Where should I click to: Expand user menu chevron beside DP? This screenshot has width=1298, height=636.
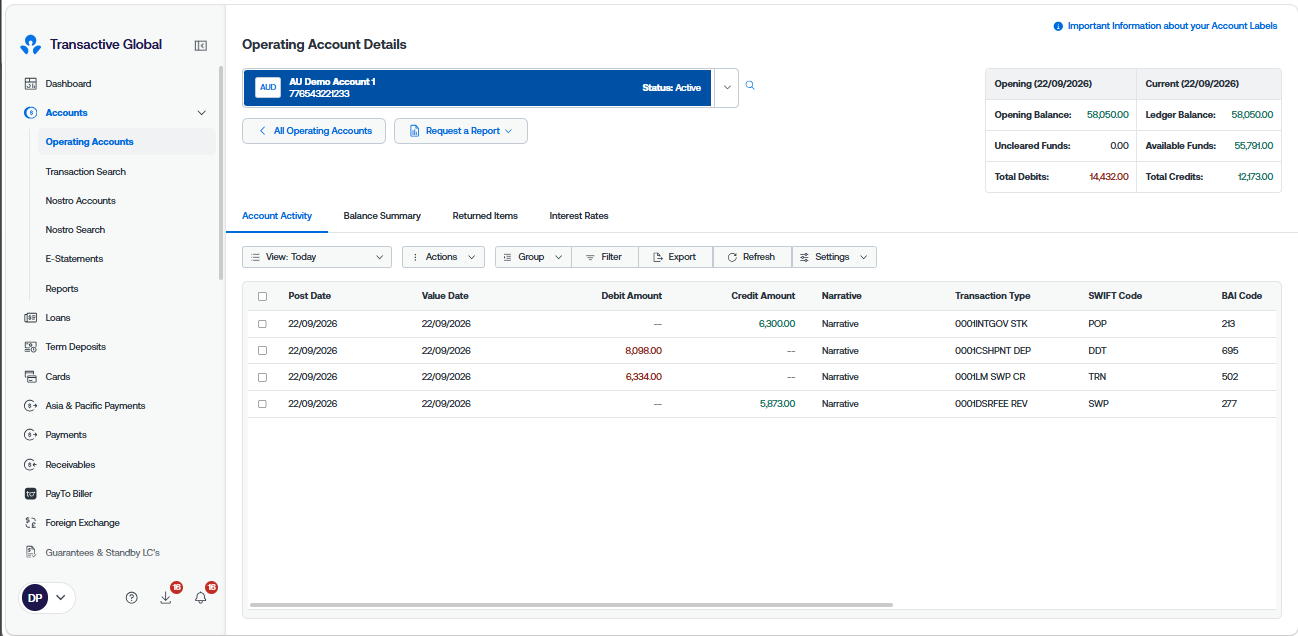click(x=61, y=598)
